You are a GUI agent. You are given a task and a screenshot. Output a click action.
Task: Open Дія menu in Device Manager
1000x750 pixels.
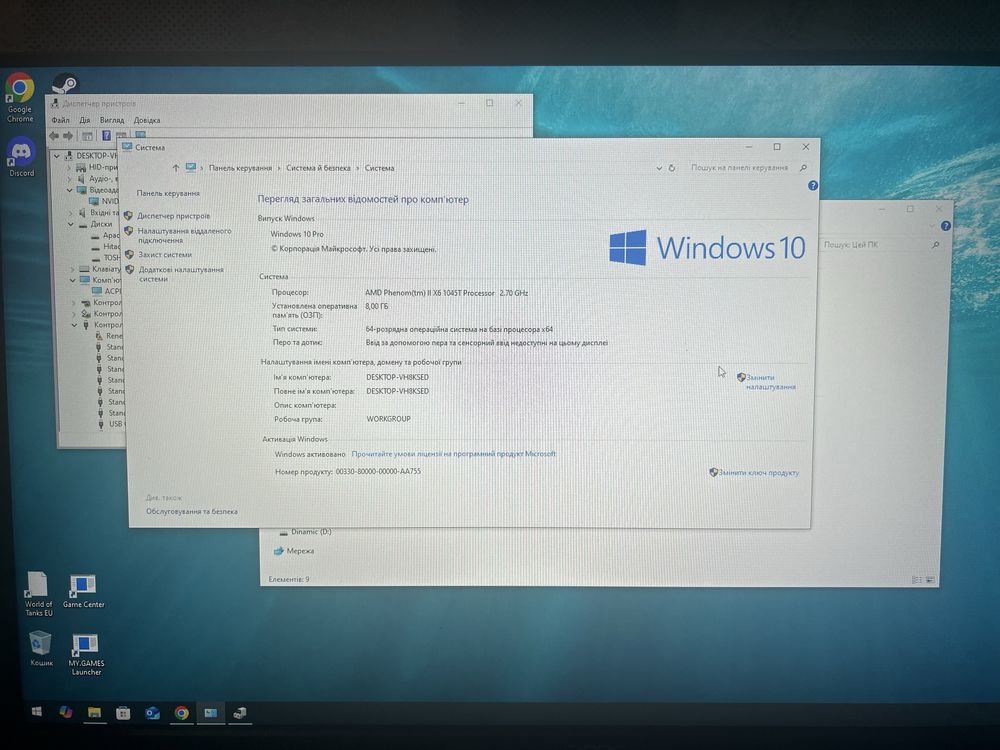click(85, 120)
